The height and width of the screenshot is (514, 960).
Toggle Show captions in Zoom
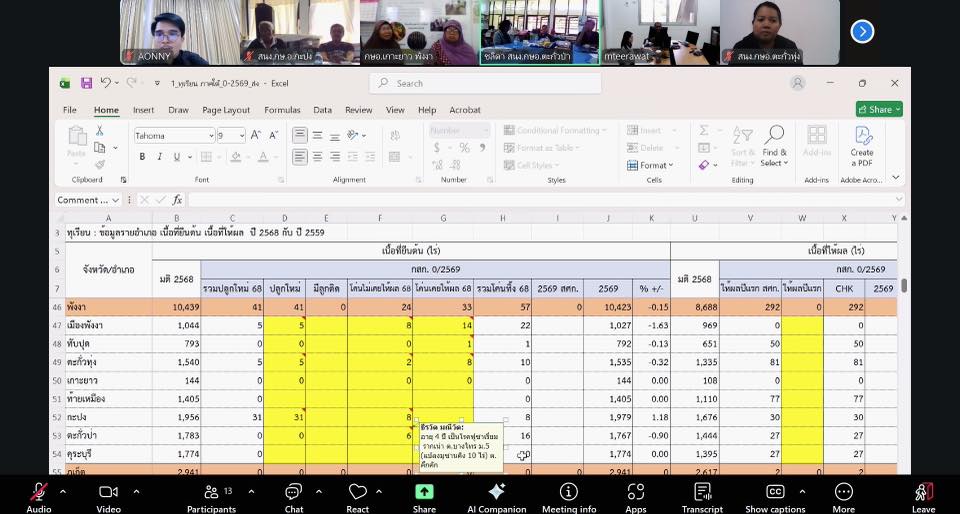pyautogui.click(x=775, y=492)
